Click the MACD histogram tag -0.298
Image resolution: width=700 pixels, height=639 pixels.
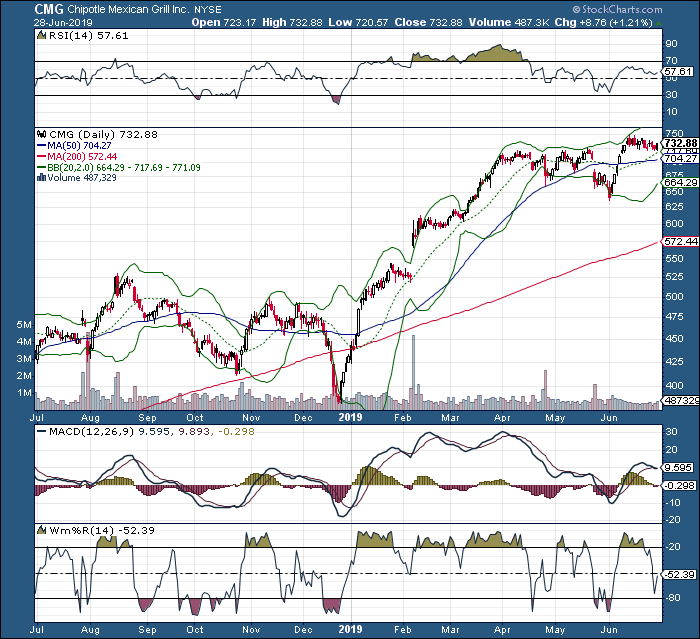[679, 485]
